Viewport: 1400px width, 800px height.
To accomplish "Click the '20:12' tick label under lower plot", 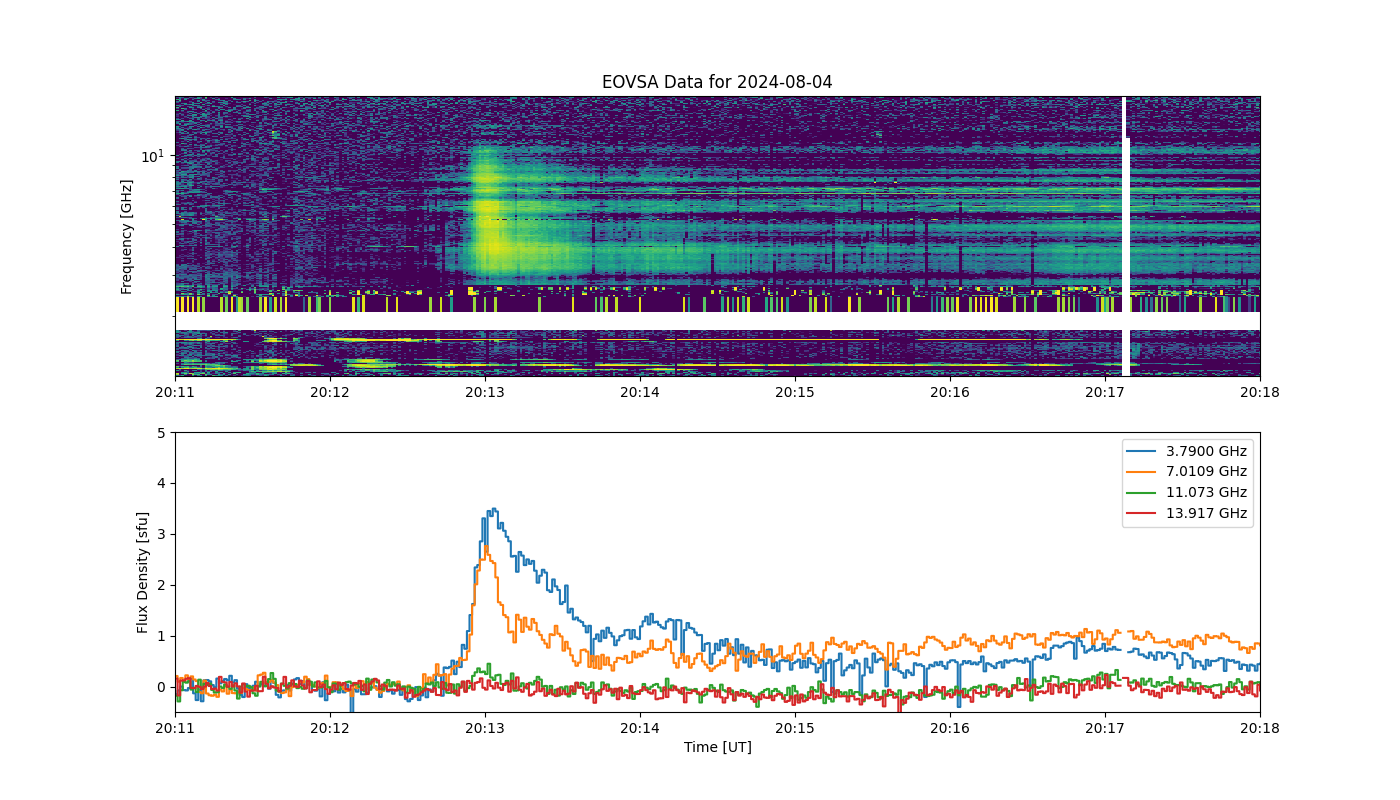I will (x=330, y=729).
